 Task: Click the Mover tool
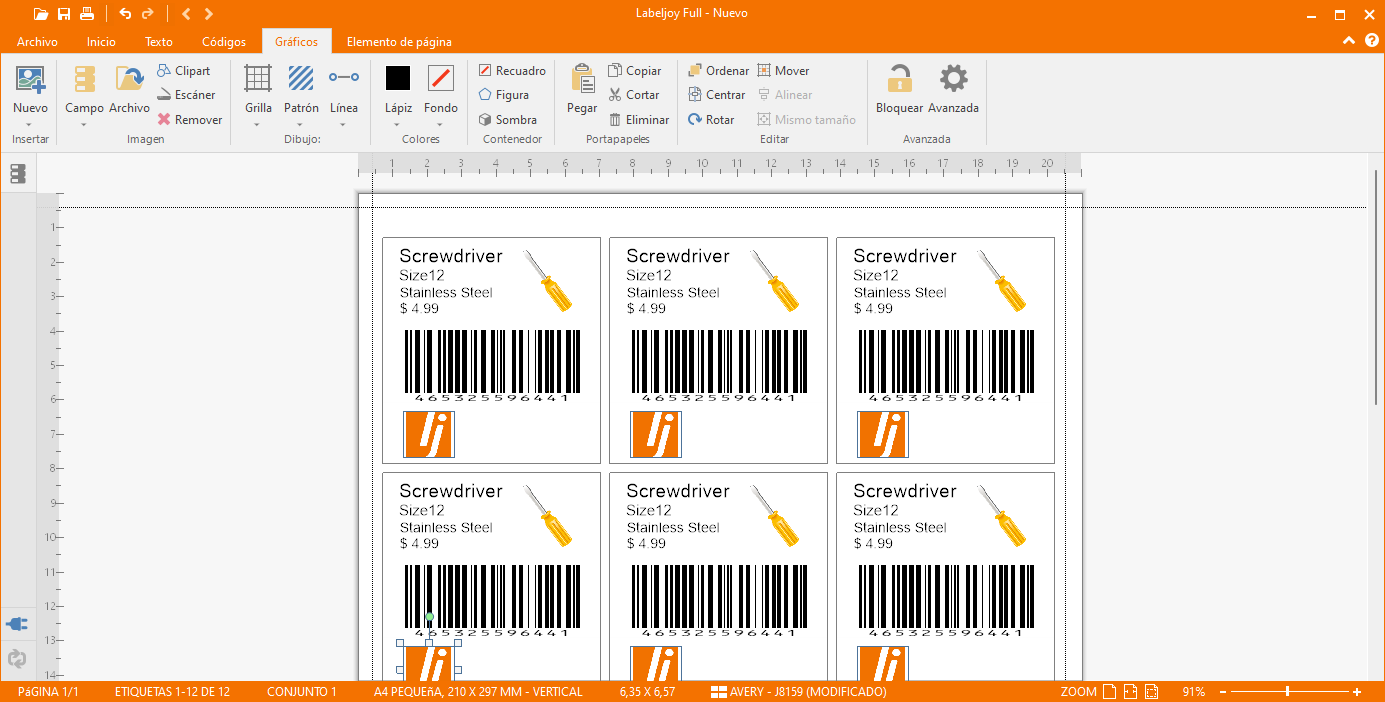point(783,71)
